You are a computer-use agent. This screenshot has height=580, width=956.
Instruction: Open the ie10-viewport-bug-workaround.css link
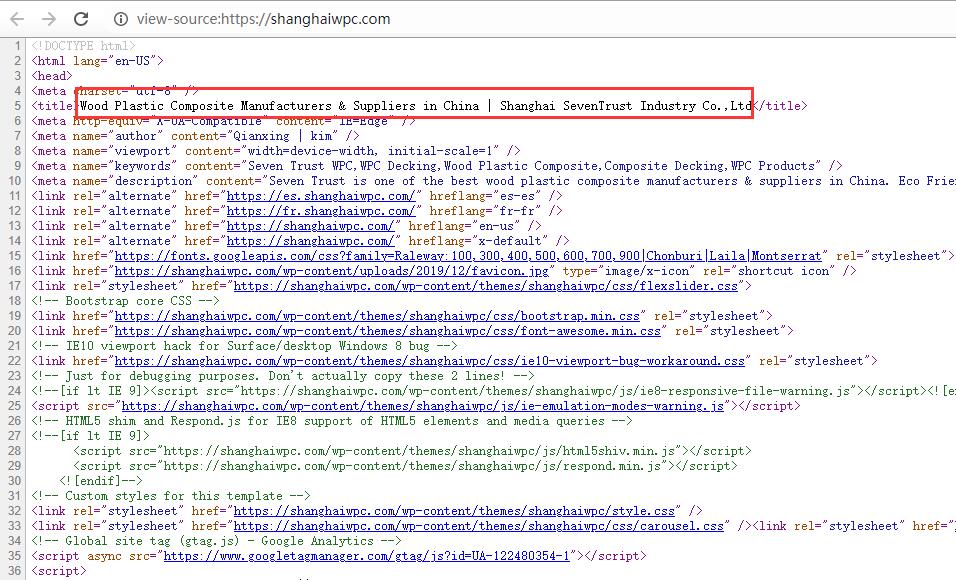coord(429,361)
